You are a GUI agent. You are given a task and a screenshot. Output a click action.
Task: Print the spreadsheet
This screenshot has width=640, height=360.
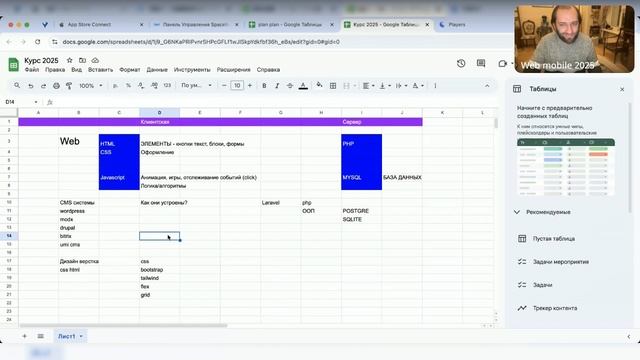coord(56,86)
